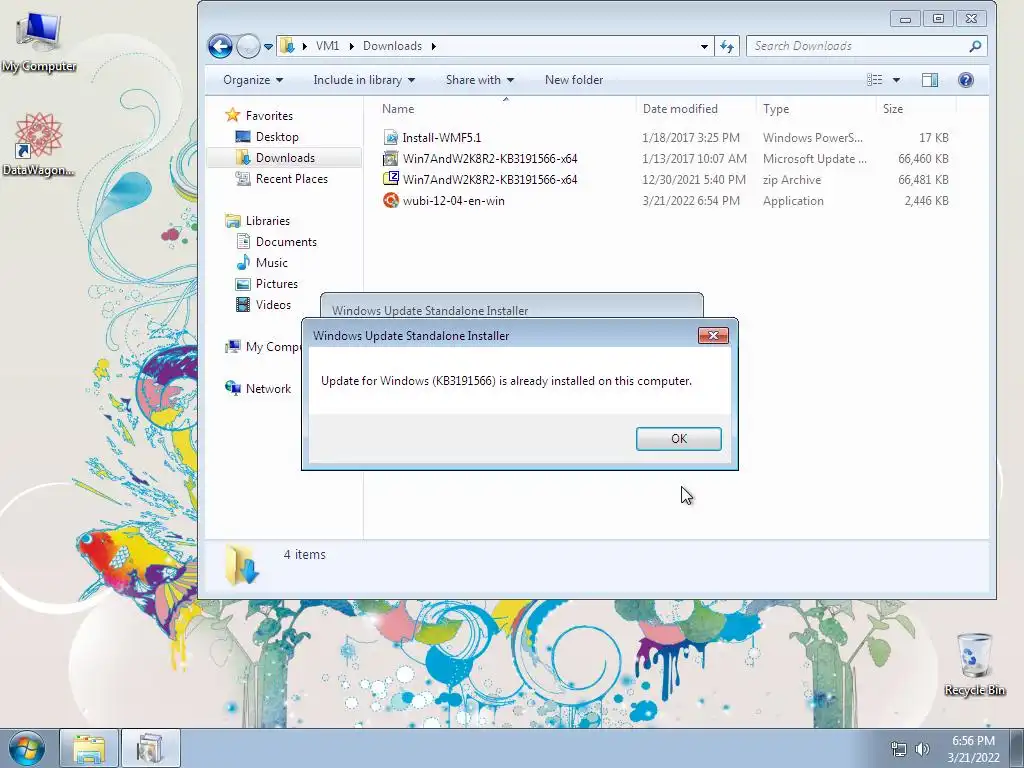
Task: Click the Forward navigation arrow
Action: pyautogui.click(x=248, y=46)
